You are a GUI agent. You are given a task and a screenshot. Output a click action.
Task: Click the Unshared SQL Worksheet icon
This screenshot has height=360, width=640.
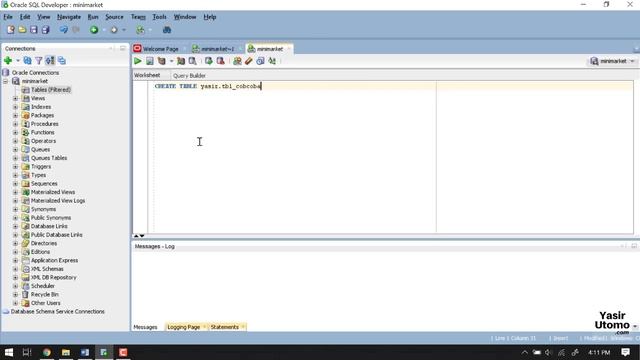coord(237,61)
